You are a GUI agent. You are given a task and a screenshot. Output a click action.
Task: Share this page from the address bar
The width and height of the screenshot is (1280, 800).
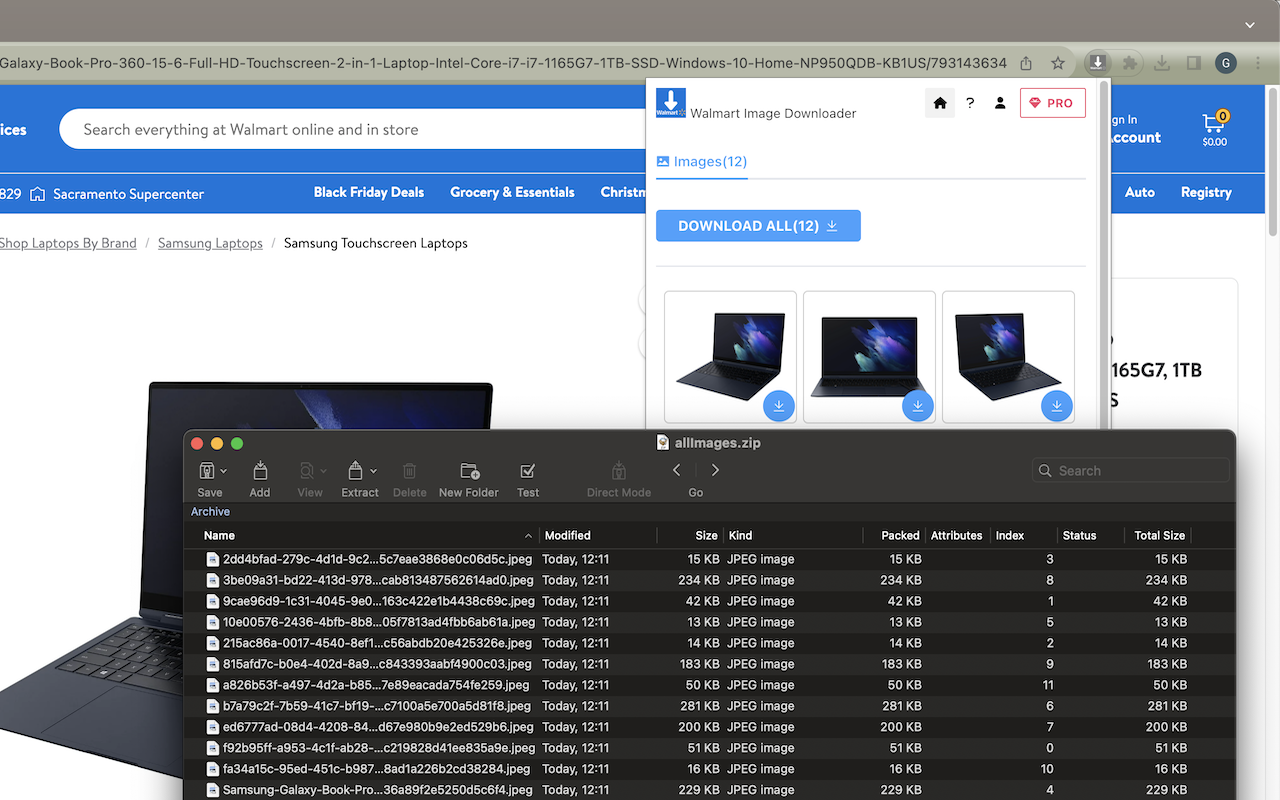click(1026, 63)
